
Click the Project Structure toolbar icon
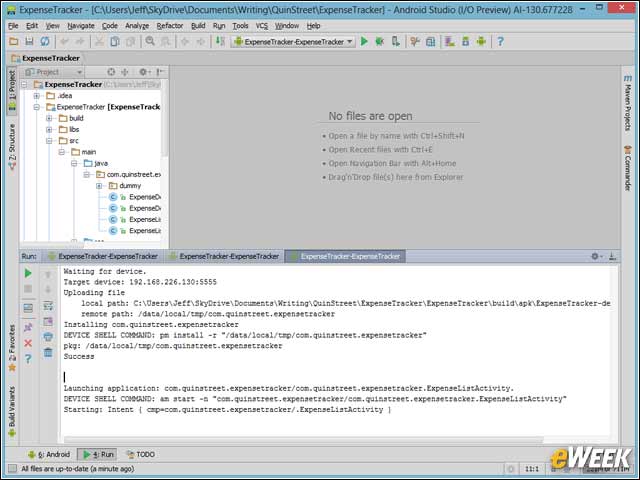tap(431, 42)
